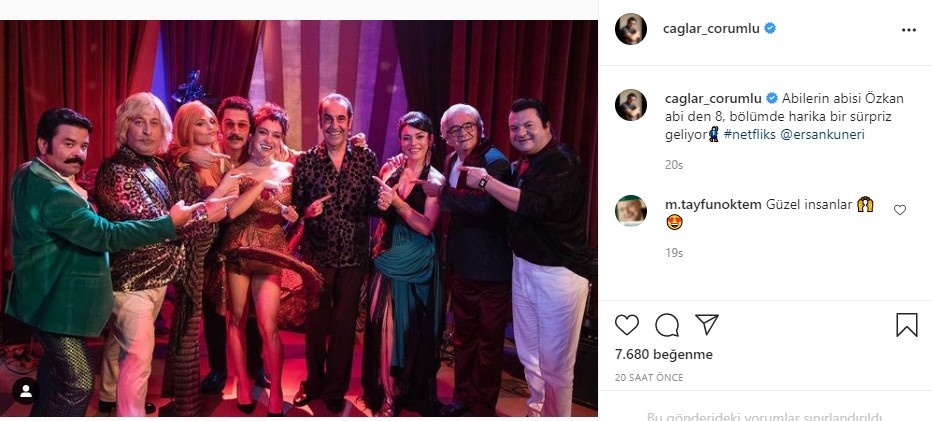This screenshot has width=932, height=421.
Task: Click the verified badge in post header
Action: (770, 28)
